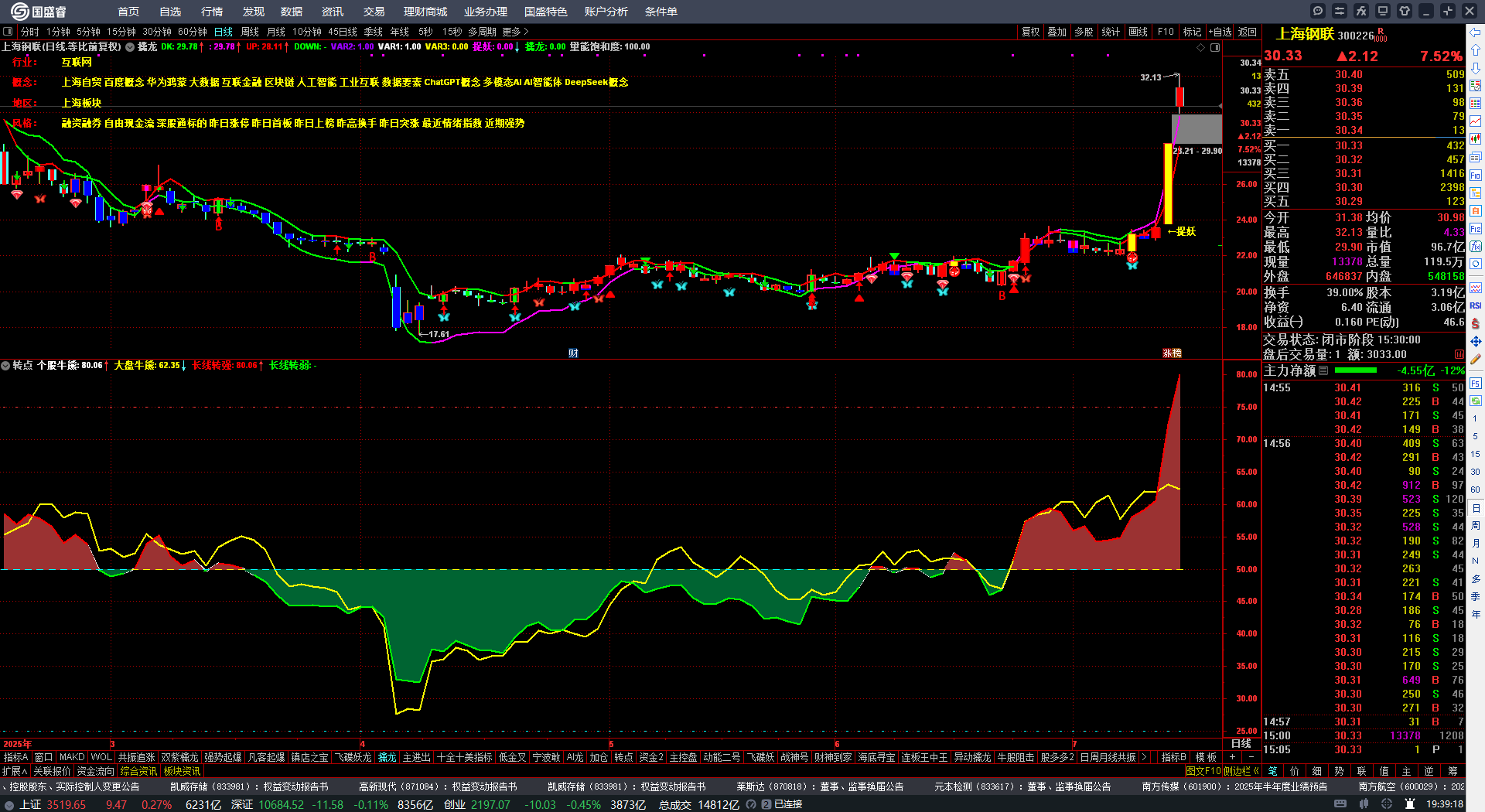Click the keyboard icon in status bar
Screen dimensions: 1485x812
click(x=1340, y=804)
